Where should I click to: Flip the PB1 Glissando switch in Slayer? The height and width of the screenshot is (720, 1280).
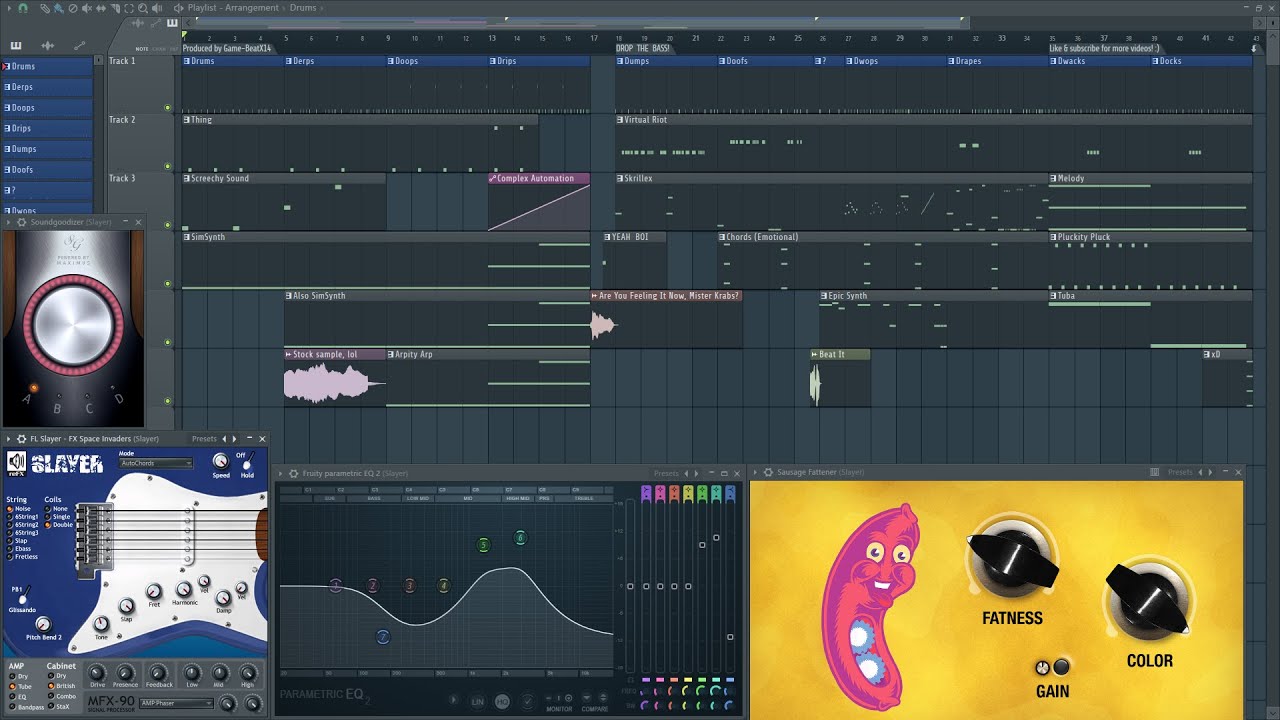(24, 594)
